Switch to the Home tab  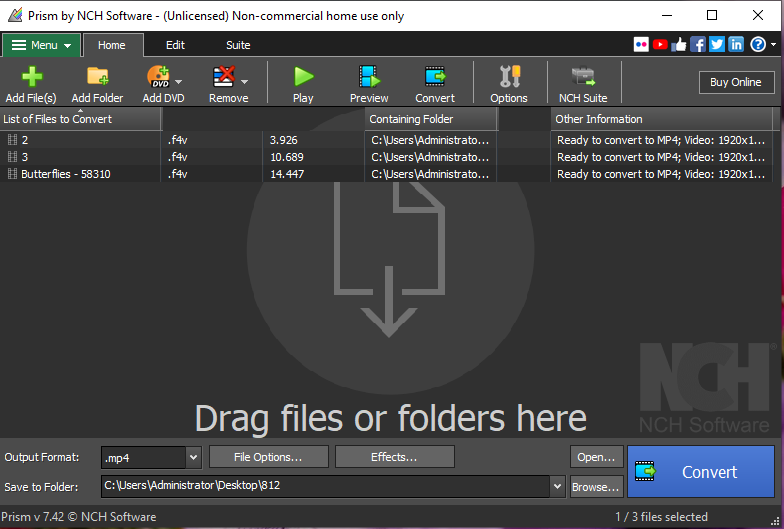[x=112, y=45]
